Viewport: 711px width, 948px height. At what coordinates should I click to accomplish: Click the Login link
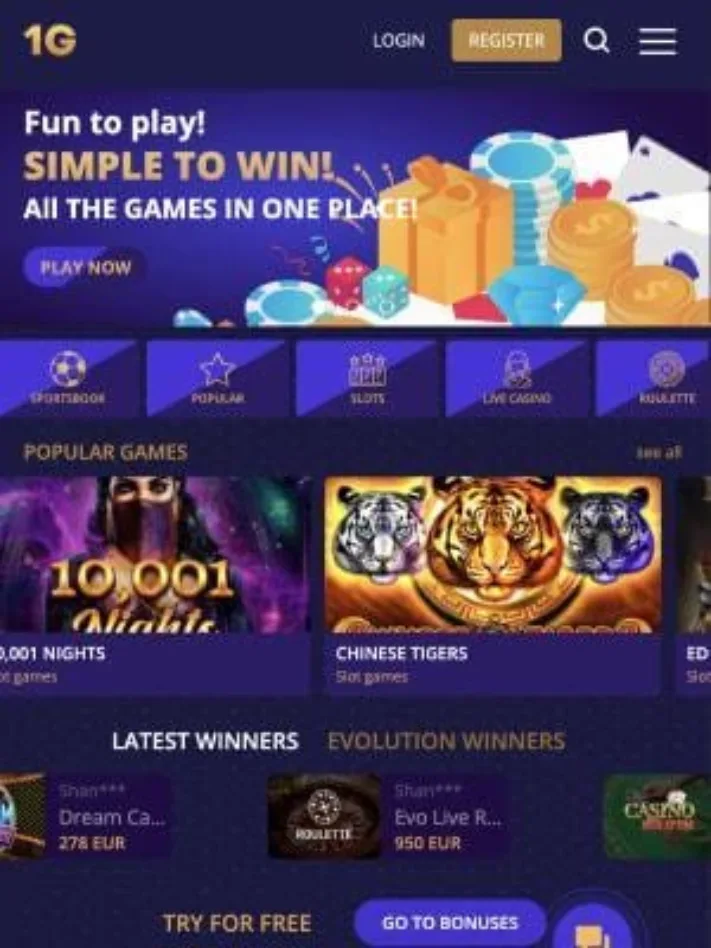(x=398, y=41)
